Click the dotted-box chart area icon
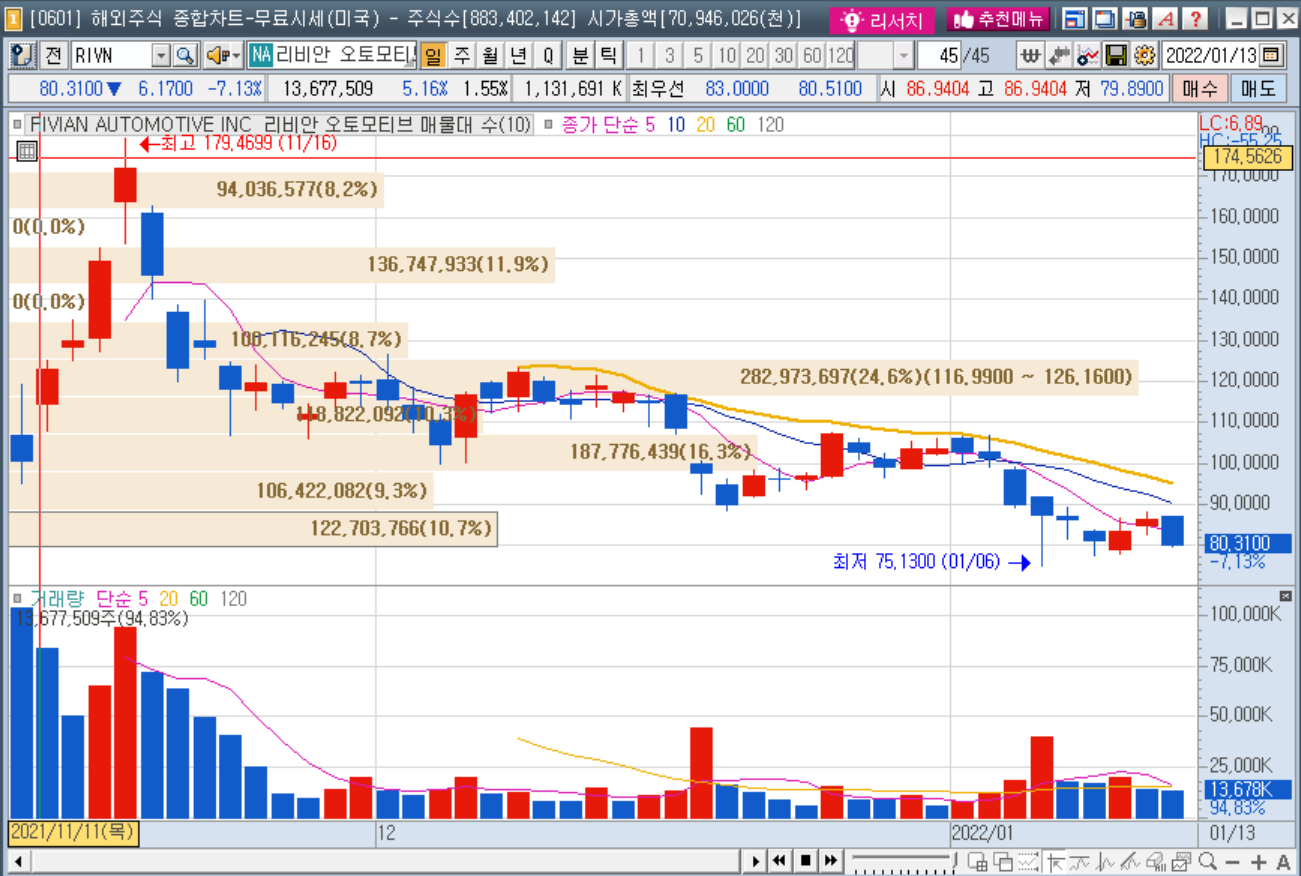 [1028, 861]
